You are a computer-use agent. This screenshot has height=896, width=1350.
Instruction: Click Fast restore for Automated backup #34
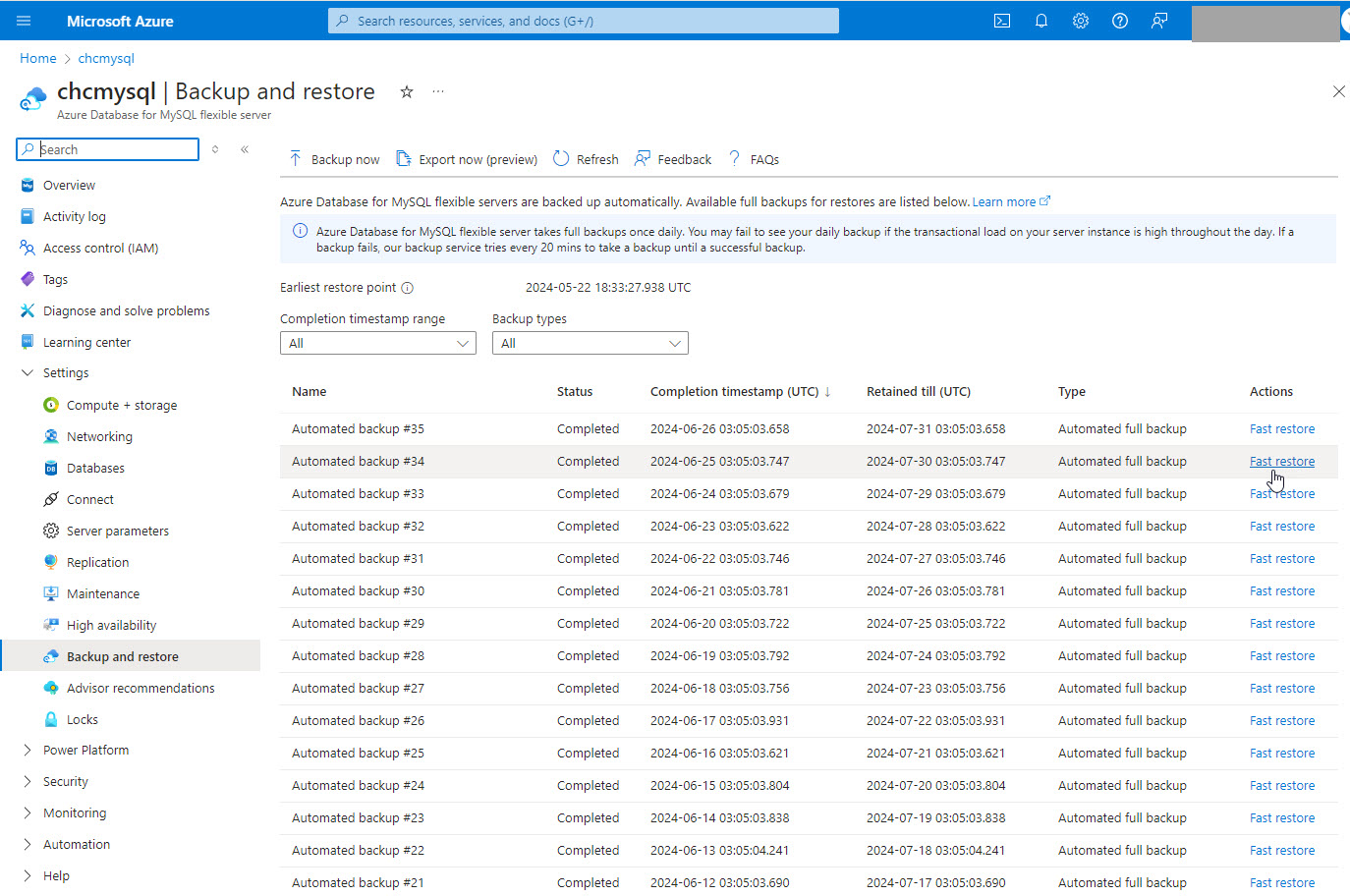1282,462
